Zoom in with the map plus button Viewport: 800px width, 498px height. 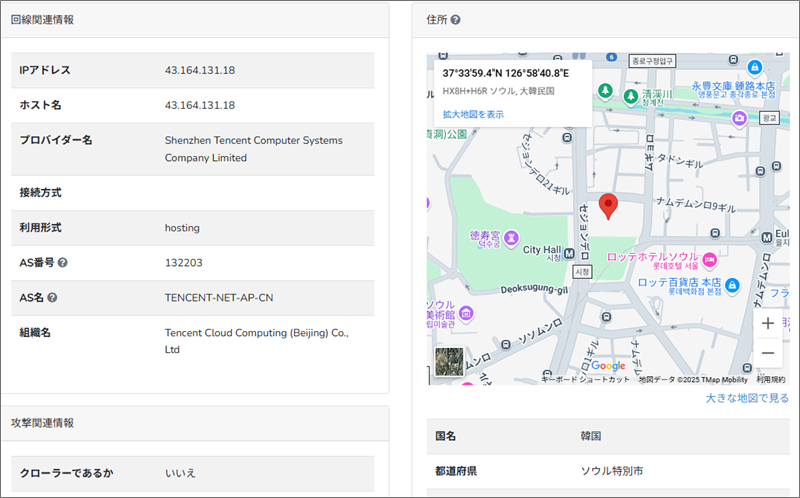(x=768, y=323)
